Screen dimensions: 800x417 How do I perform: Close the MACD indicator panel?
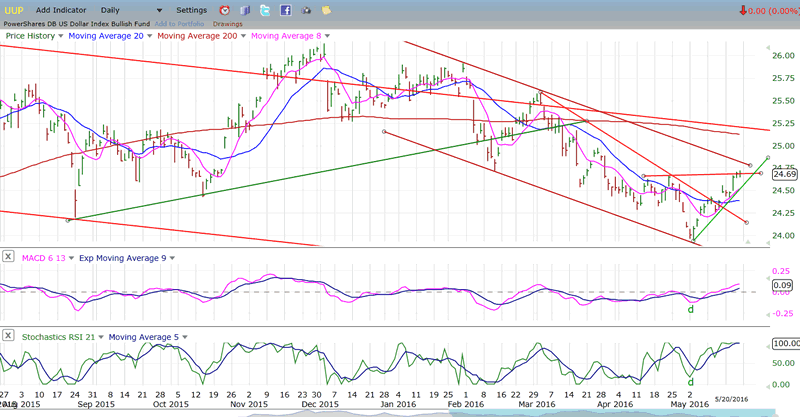click(8, 257)
